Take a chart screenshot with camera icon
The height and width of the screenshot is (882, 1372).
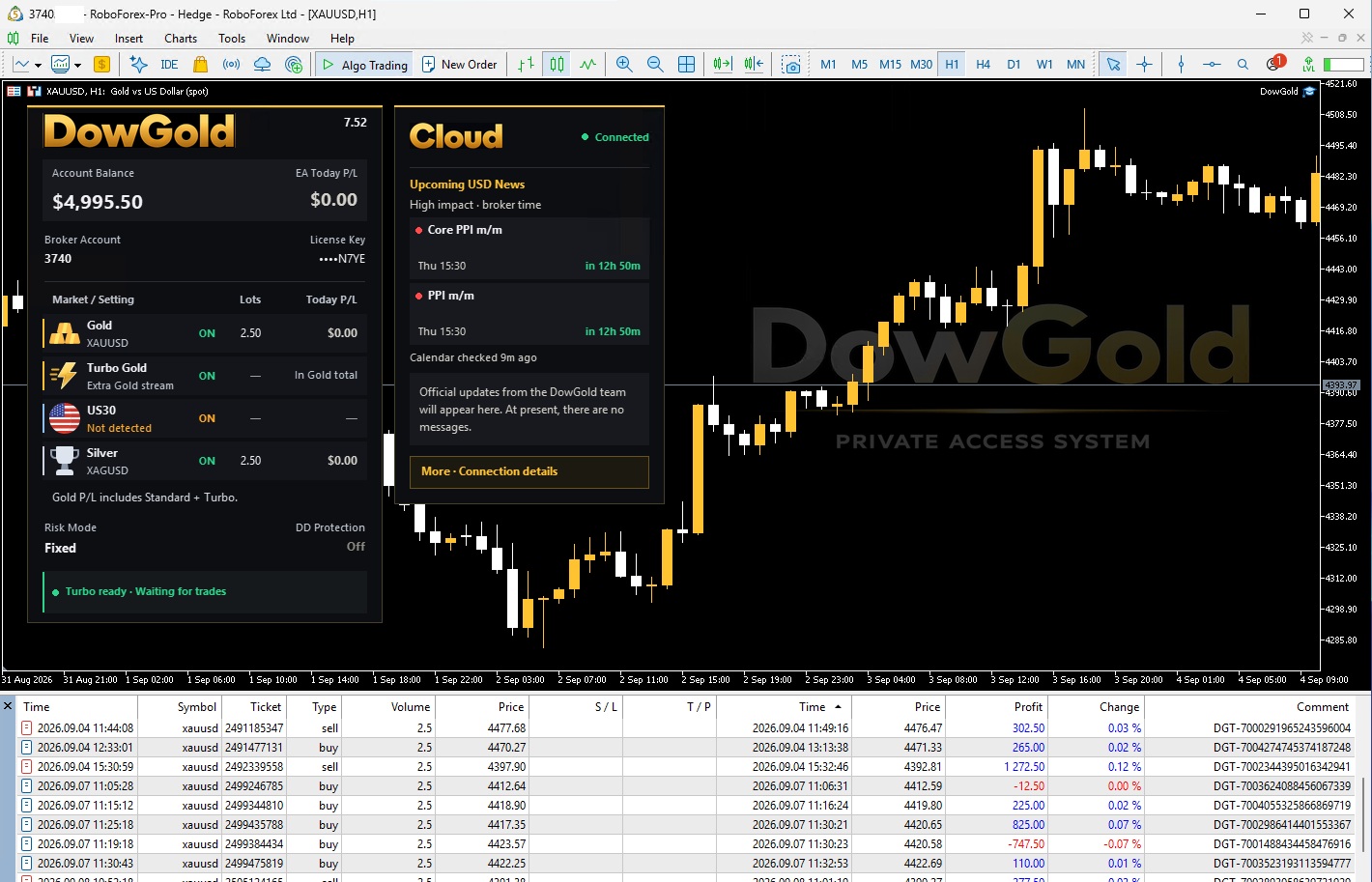tap(791, 65)
